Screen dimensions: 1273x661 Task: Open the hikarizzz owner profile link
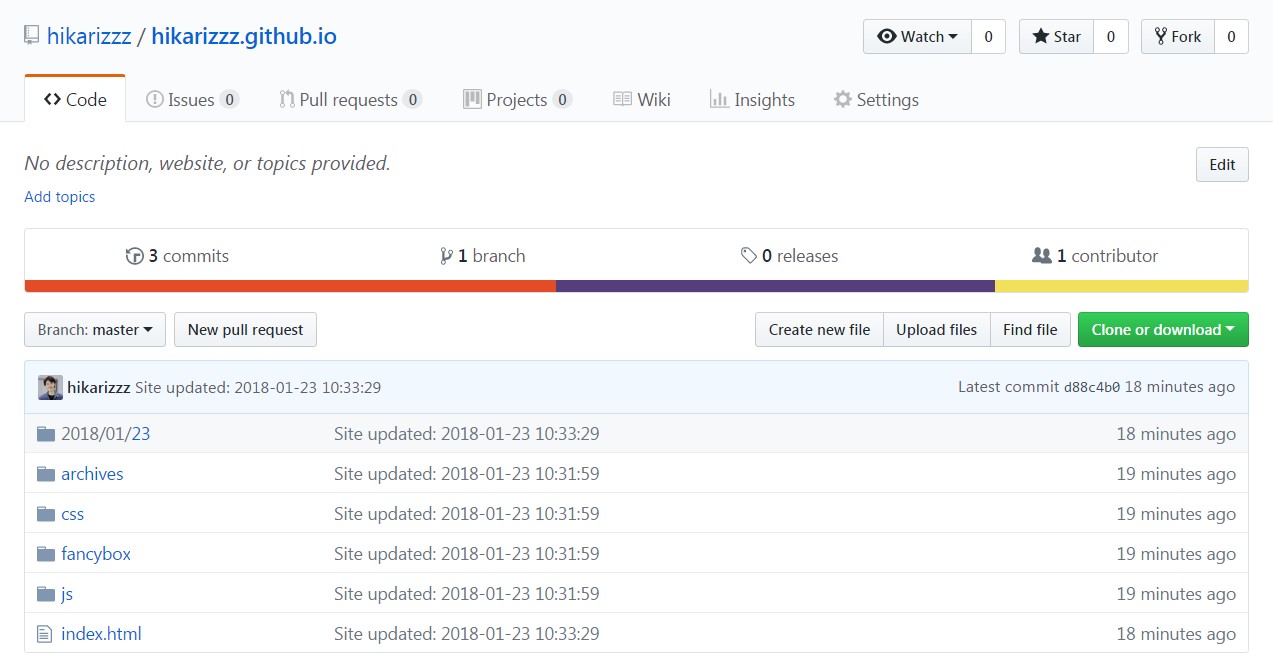(90, 37)
